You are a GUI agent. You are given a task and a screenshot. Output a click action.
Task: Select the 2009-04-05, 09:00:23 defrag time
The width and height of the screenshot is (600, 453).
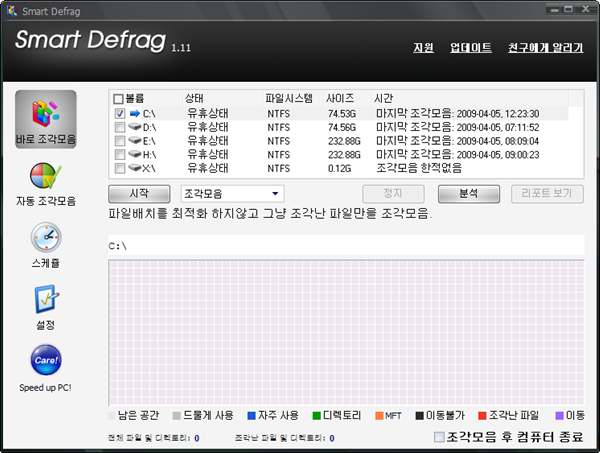click(x=498, y=155)
